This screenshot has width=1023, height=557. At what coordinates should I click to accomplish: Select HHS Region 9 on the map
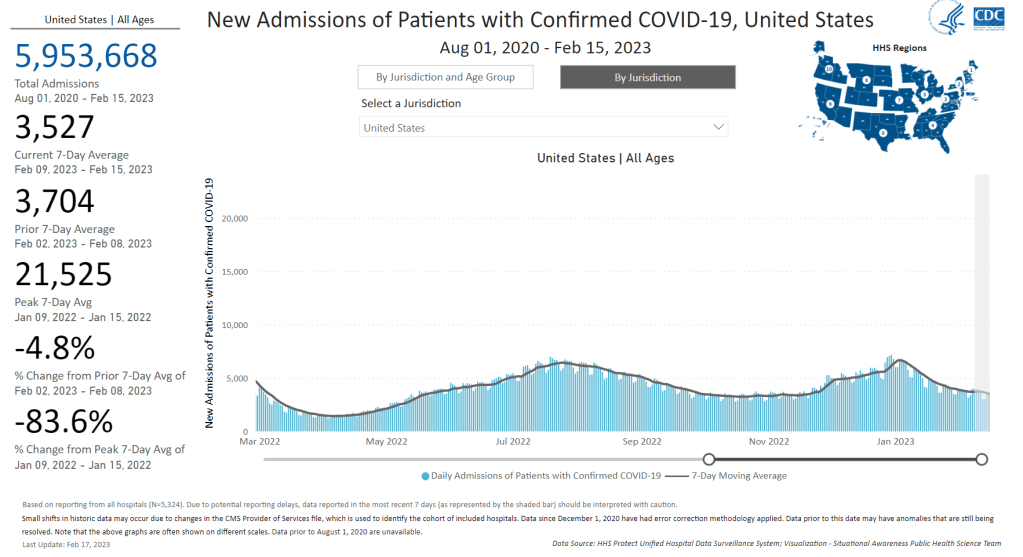829,102
